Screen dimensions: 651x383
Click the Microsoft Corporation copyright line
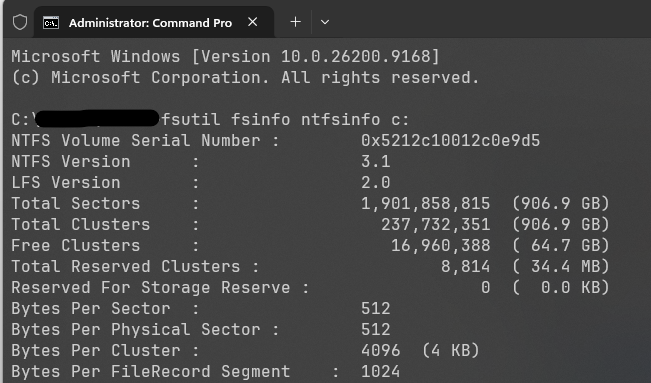click(x=245, y=78)
